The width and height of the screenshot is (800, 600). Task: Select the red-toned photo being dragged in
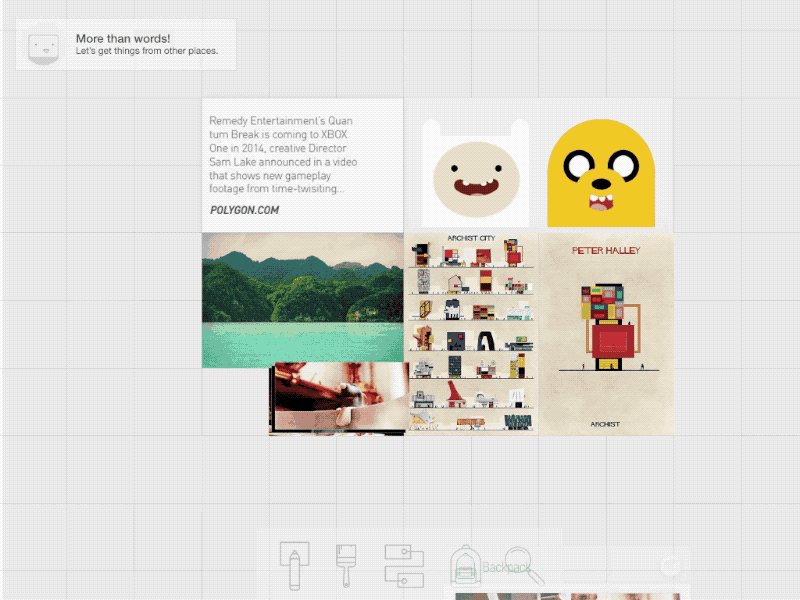click(x=339, y=398)
